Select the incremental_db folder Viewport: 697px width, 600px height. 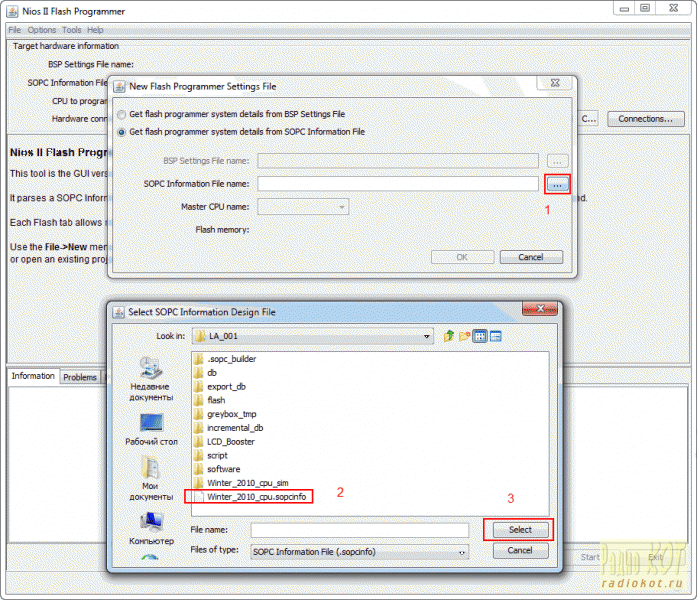[229, 428]
